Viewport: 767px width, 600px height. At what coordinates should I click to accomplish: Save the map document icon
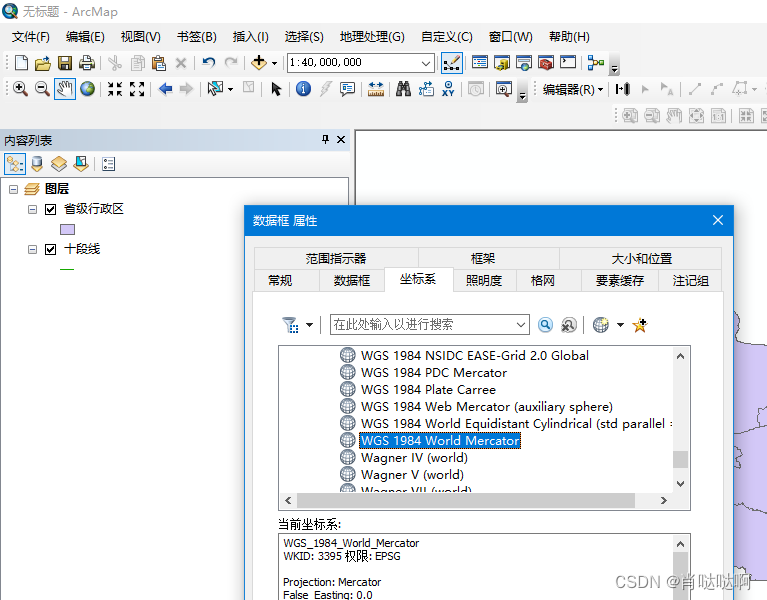coord(65,63)
